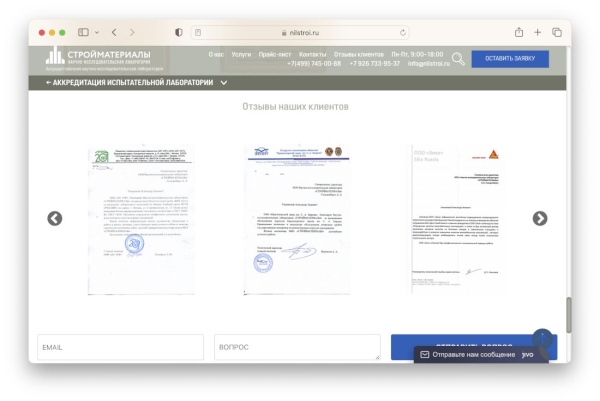Open the first review letter with green logo
The height and width of the screenshot is (401, 600).
click(x=141, y=220)
